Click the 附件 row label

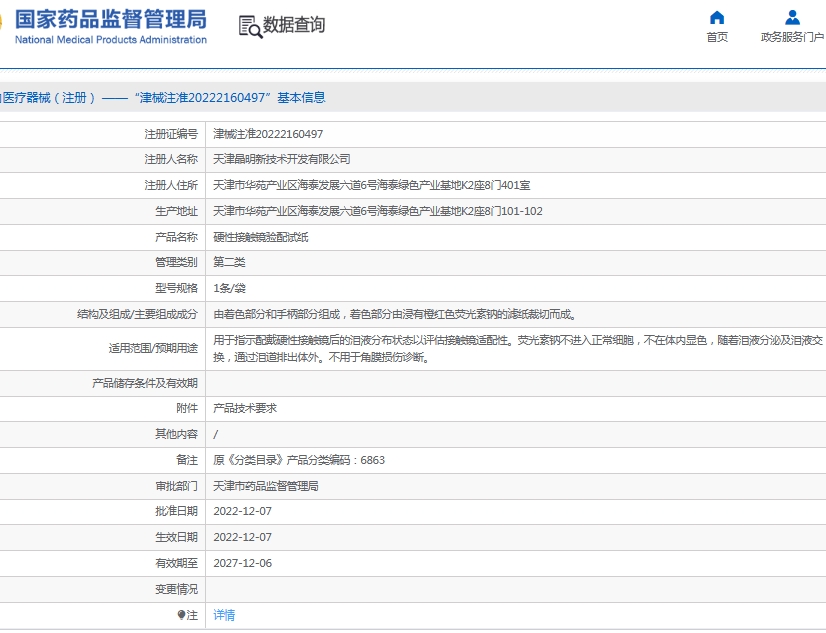pos(187,408)
